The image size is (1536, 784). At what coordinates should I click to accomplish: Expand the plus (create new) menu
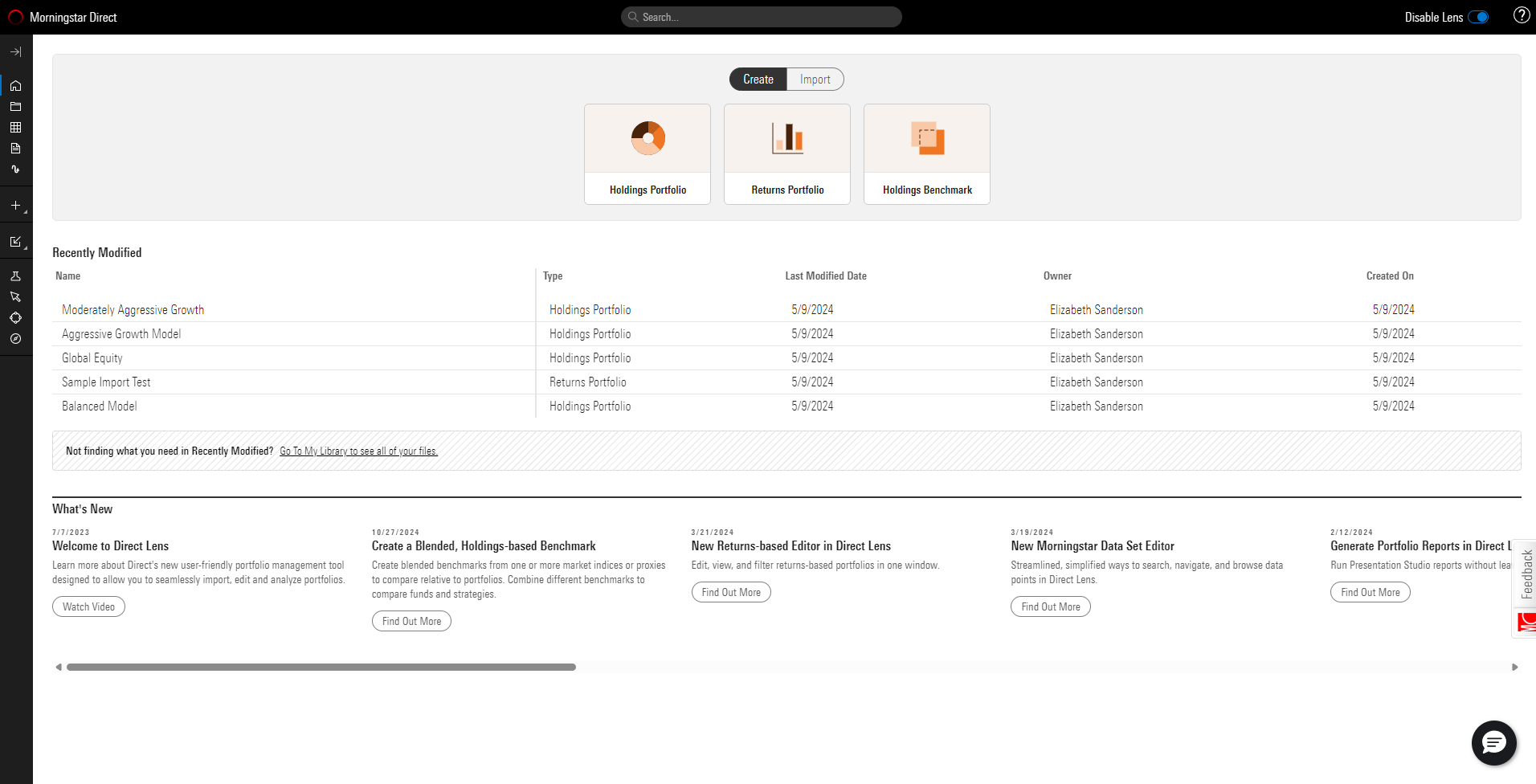(x=15, y=205)
